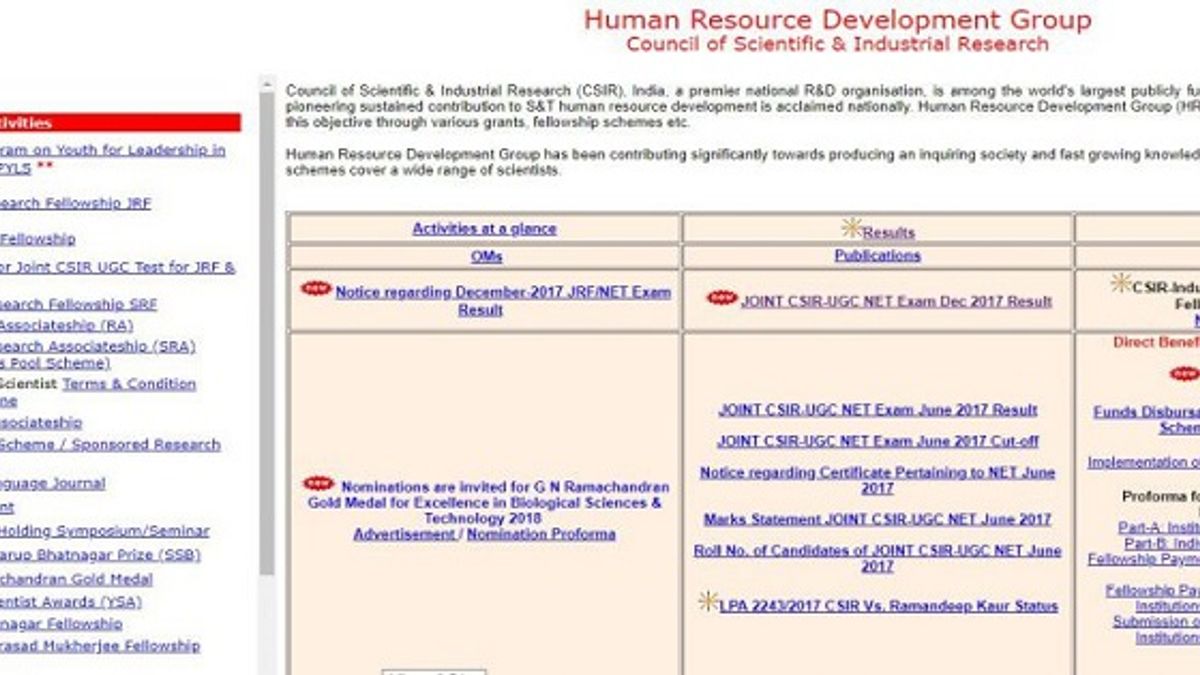Click the star icon beside Results
Image resolution: width=1200 pixels, height=675 pixels.
[851, 228]
